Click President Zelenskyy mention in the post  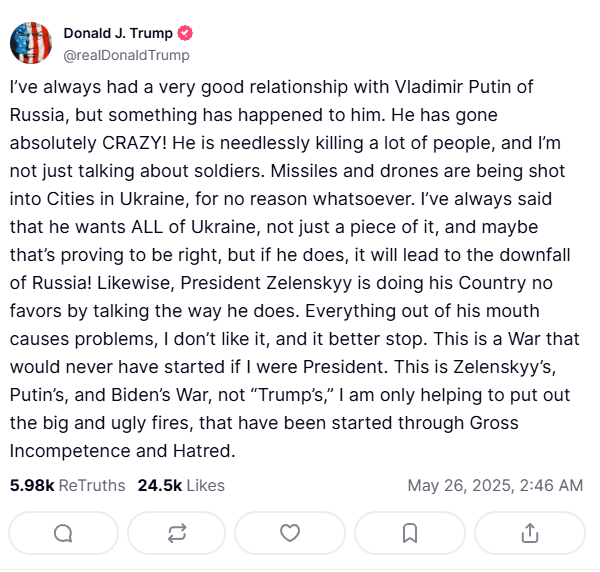pyautogui.click(x=266, y=283)
